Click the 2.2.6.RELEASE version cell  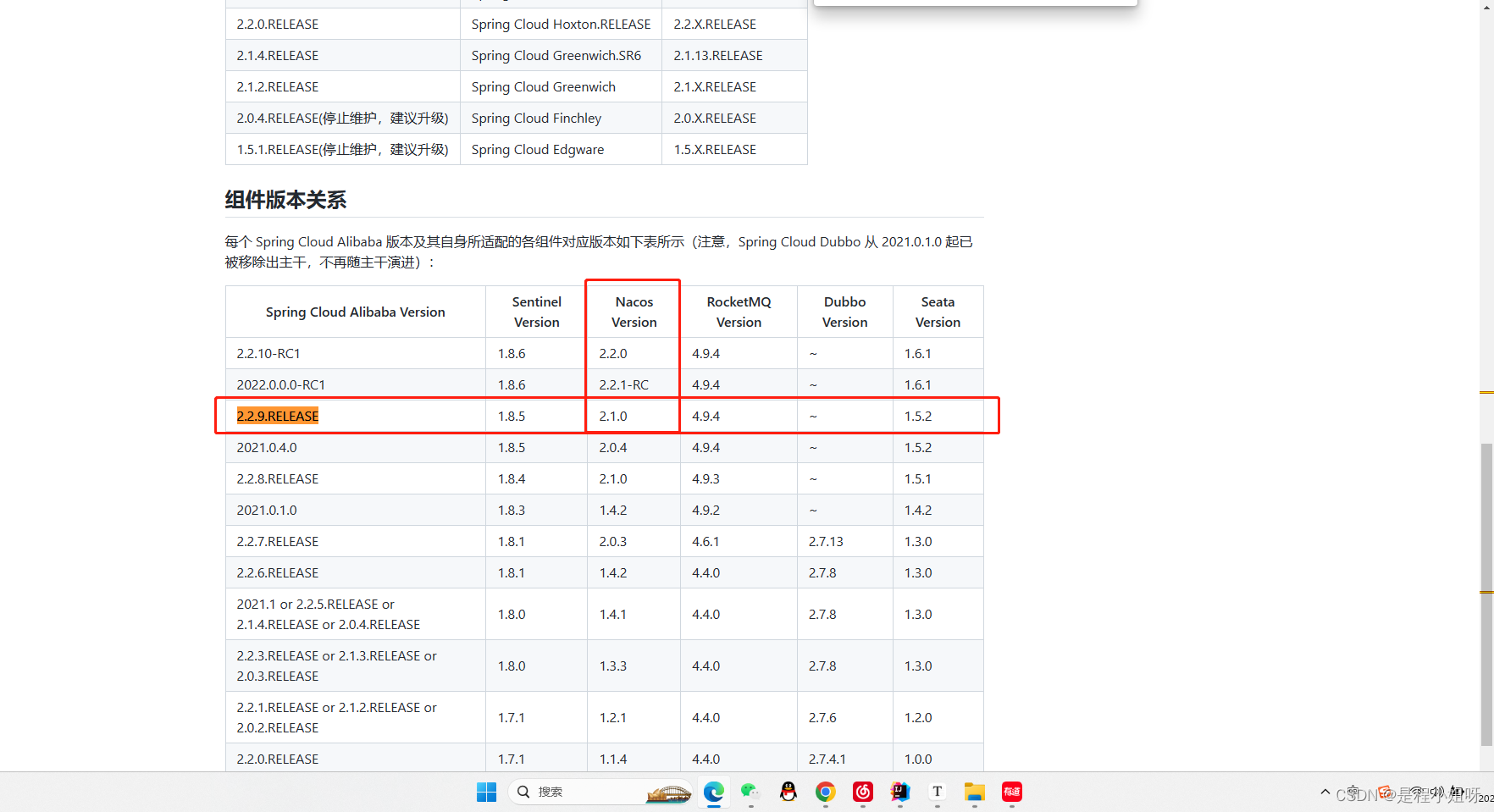[x=356, y=572]
